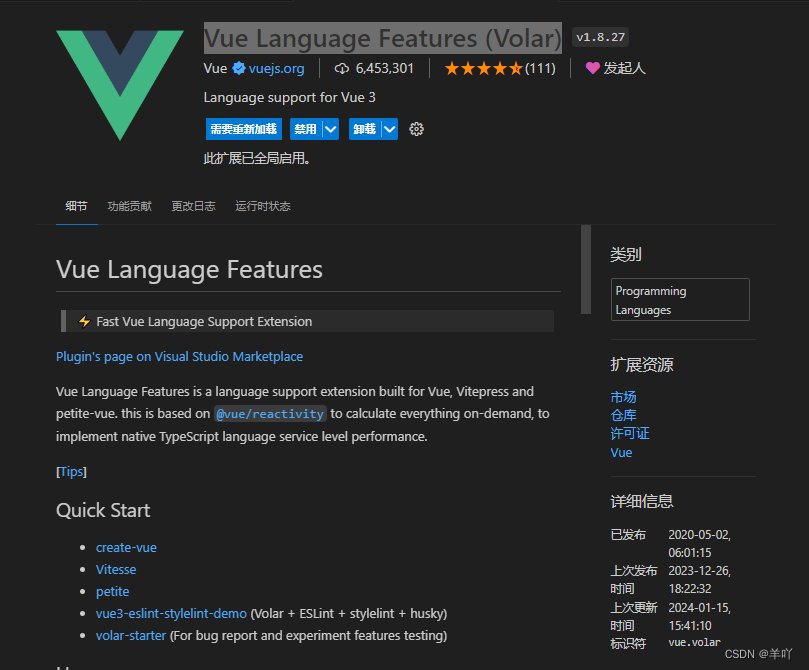This screenshot has width=809, height=670.
Task: Open the extension settings gear icon
Action: coord(416,129)
